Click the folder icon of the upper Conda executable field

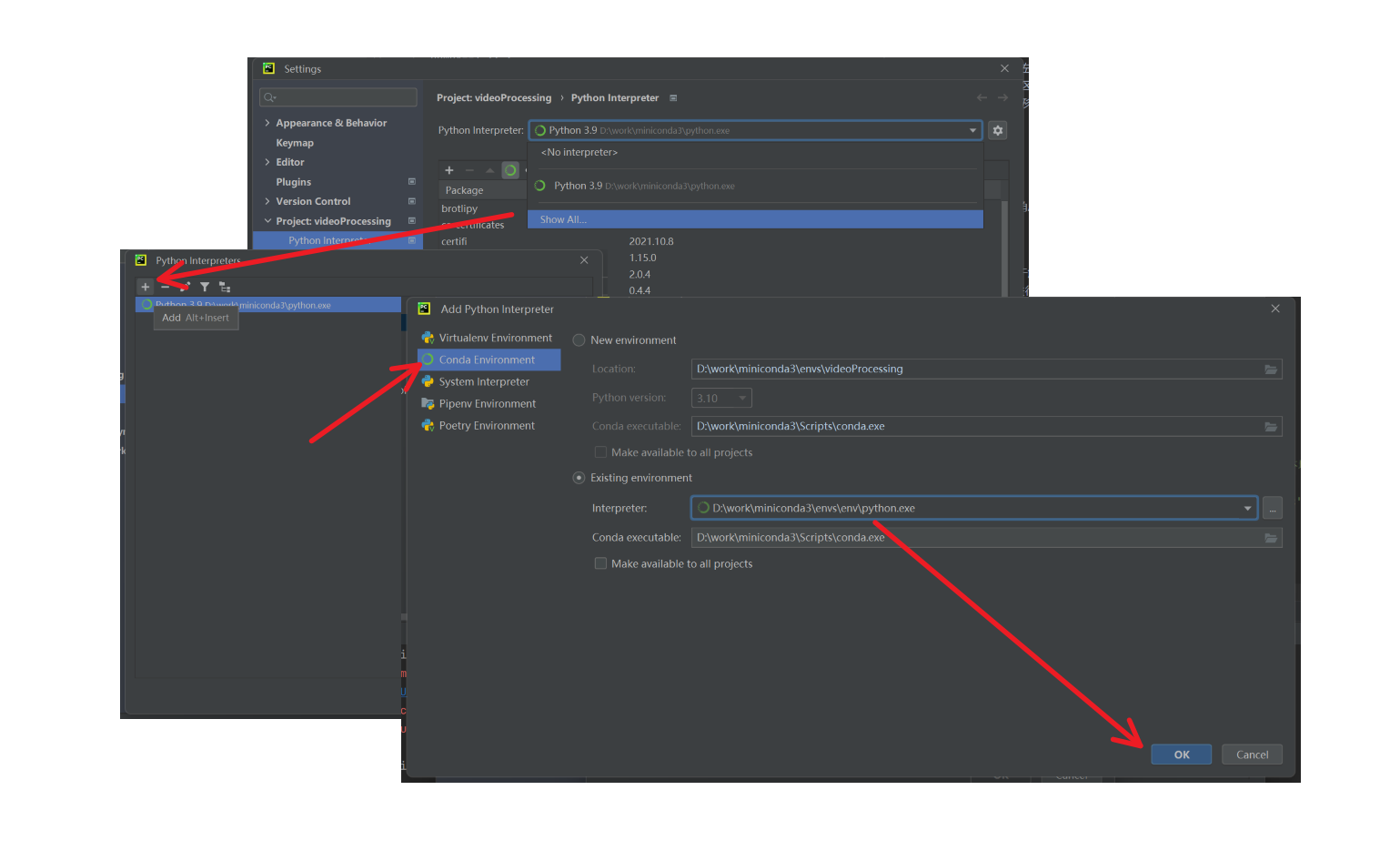coord(1271,426)
